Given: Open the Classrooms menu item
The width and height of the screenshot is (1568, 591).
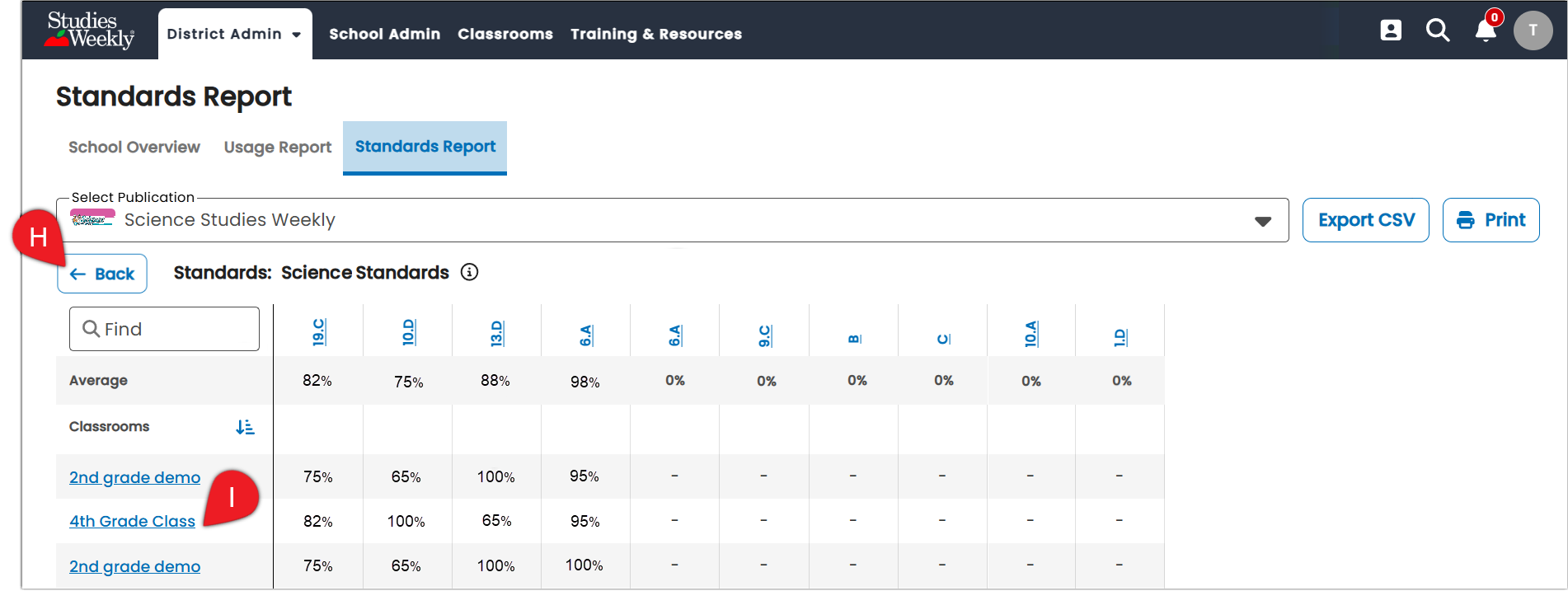Looking at the screenshot, I should pyautogui.click(x=505, y=34).
